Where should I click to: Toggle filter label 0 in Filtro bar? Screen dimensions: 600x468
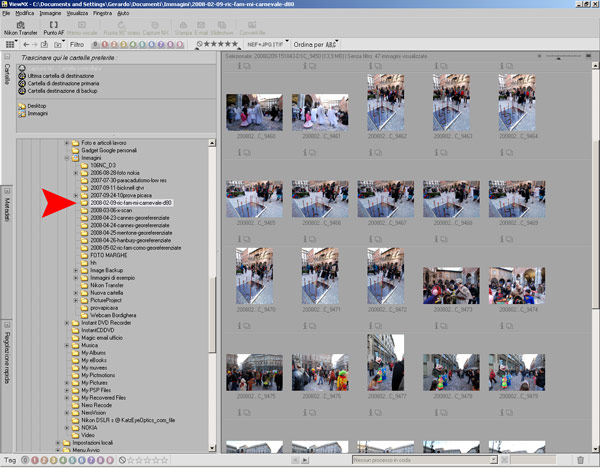coord(95,44)
